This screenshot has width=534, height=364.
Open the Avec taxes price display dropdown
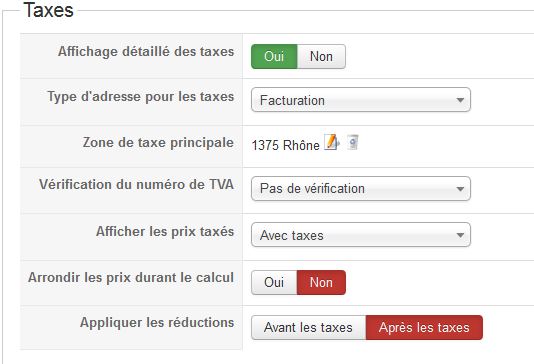click(361, 235)
